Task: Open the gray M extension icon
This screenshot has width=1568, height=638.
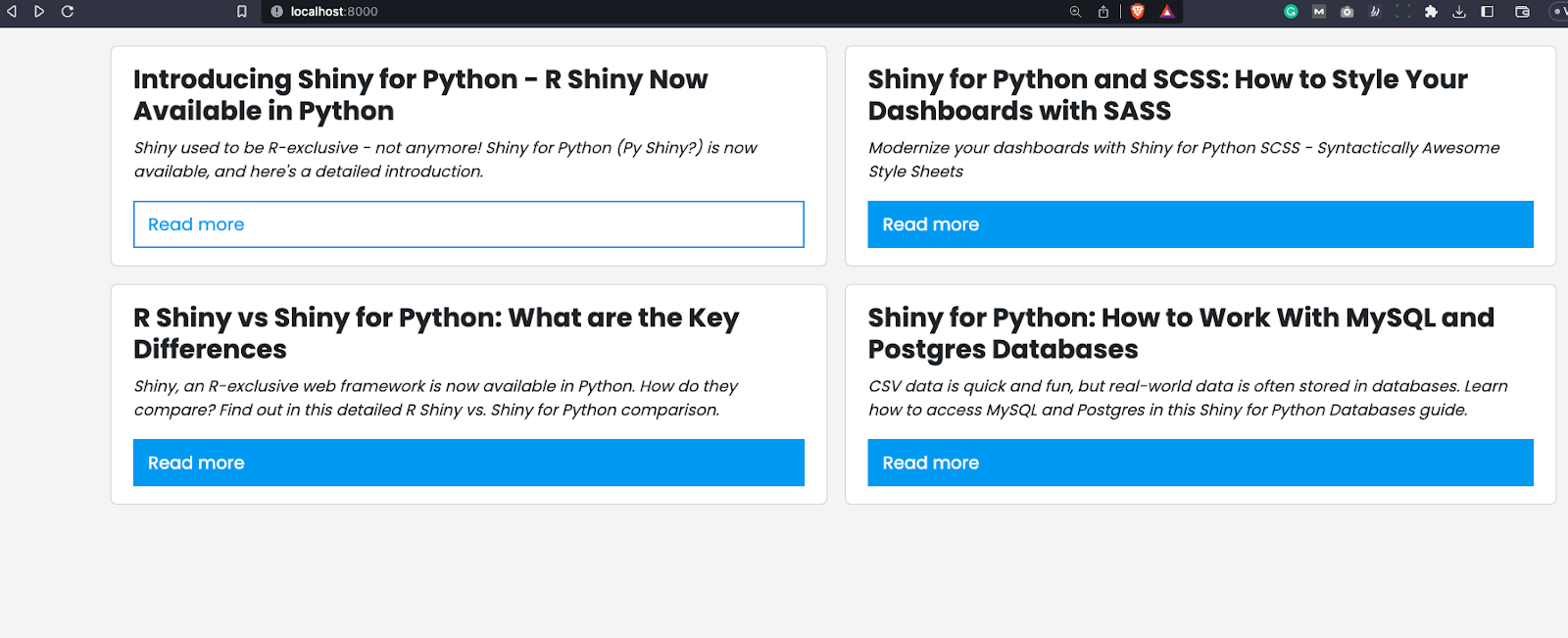Action: [1319, 12]
